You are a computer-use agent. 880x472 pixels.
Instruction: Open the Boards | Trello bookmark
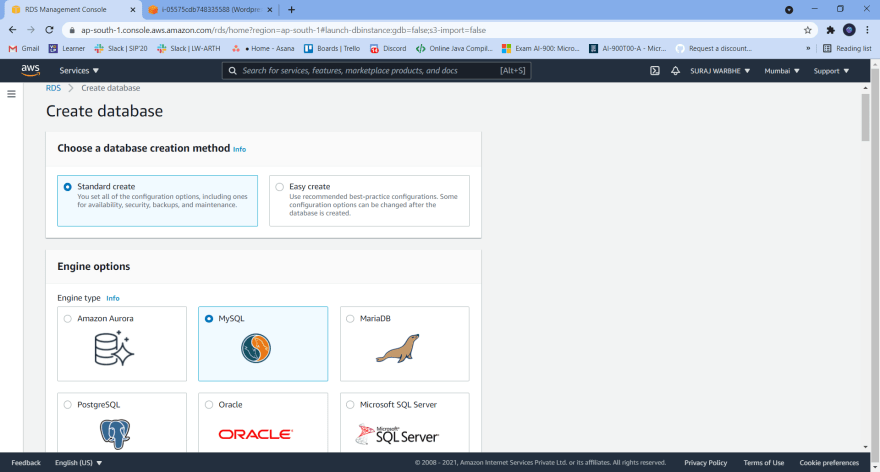(332, 48)
